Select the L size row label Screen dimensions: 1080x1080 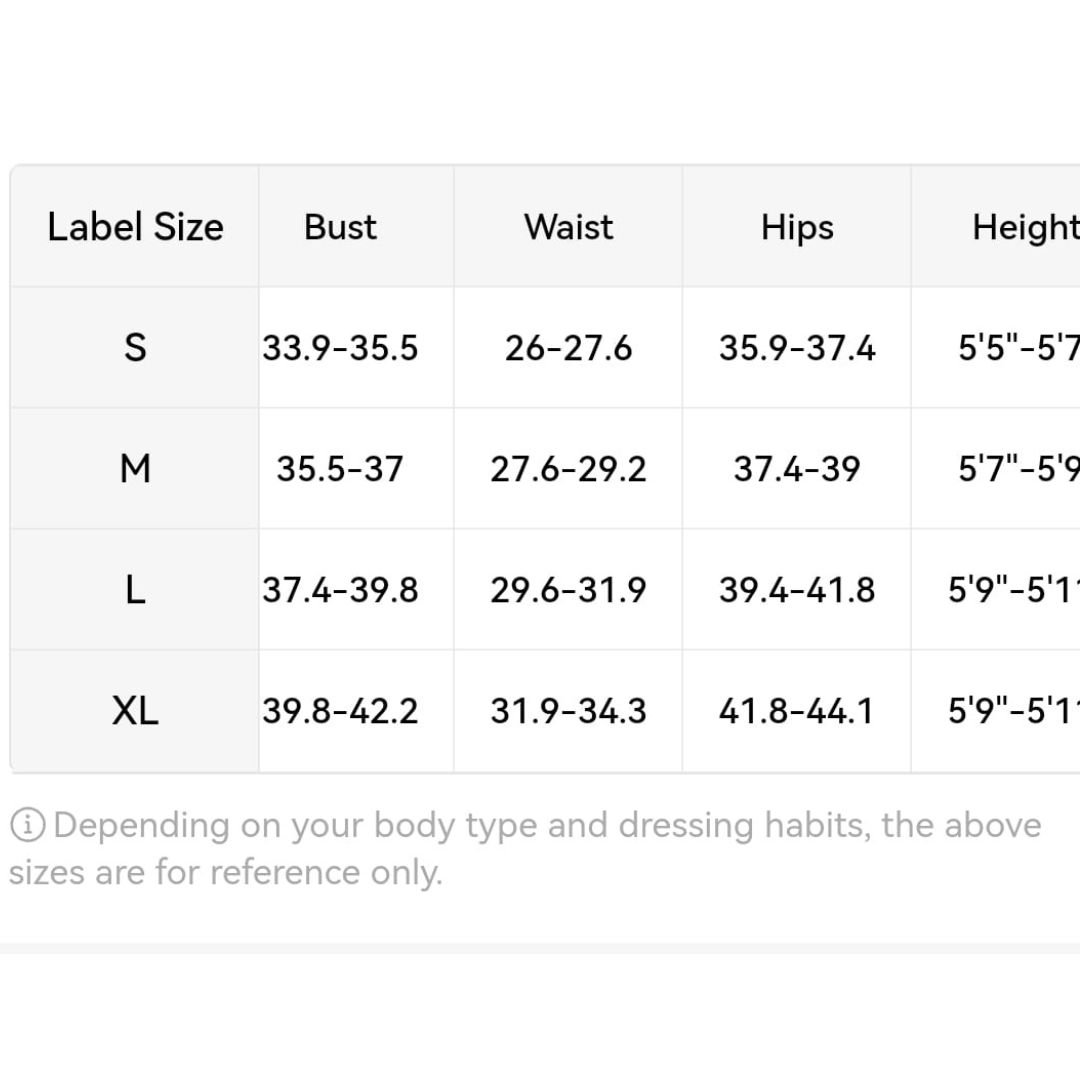click(135, 590)
